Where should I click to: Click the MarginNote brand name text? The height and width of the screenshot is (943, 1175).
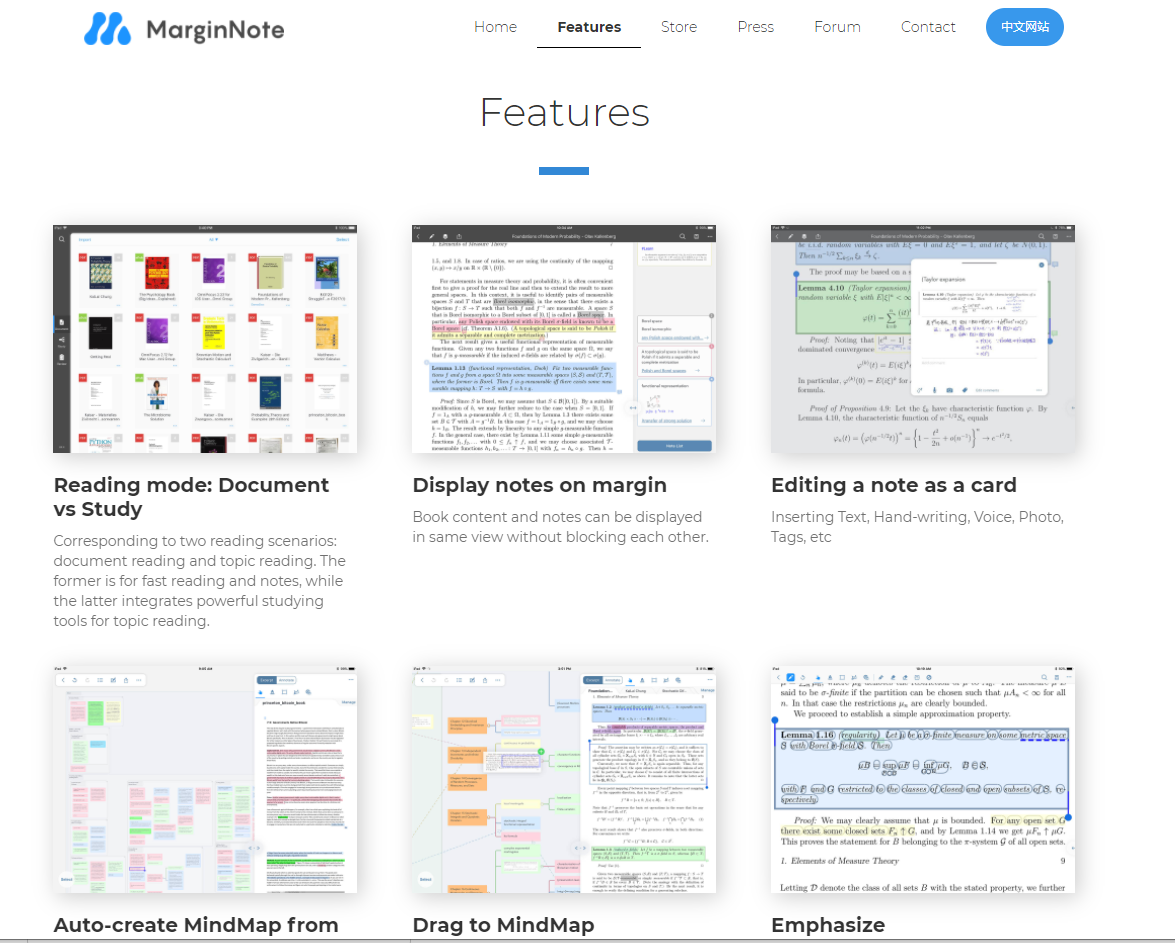coord(215,30)
